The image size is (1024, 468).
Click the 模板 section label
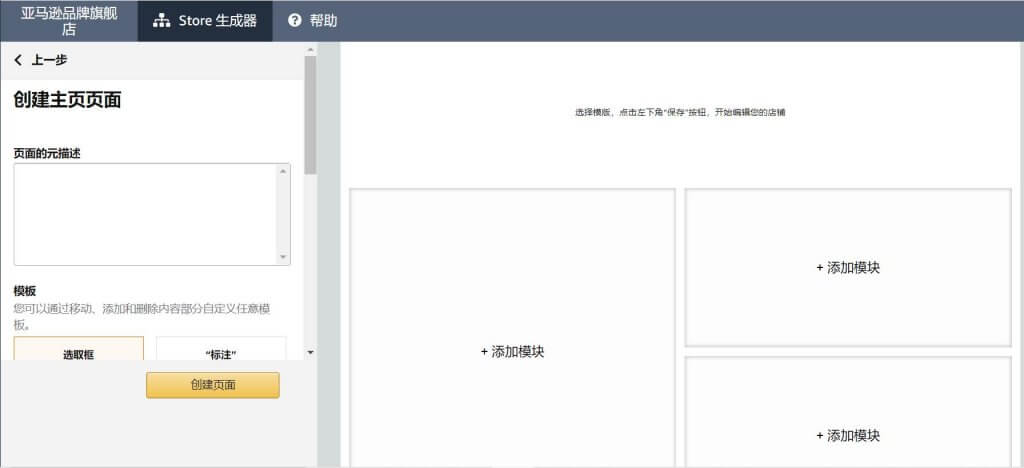pyautogui.click(x=25, y=291)
